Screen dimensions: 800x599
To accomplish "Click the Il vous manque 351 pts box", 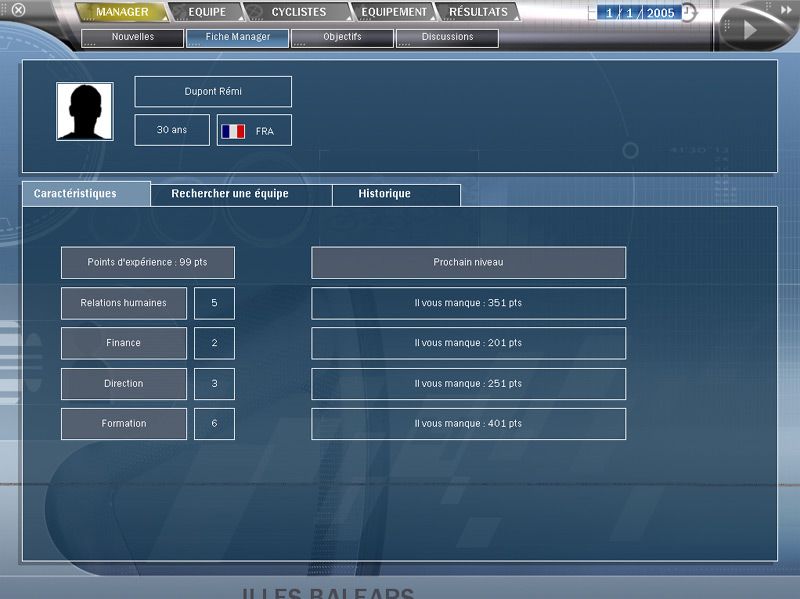I will (468, 303).
